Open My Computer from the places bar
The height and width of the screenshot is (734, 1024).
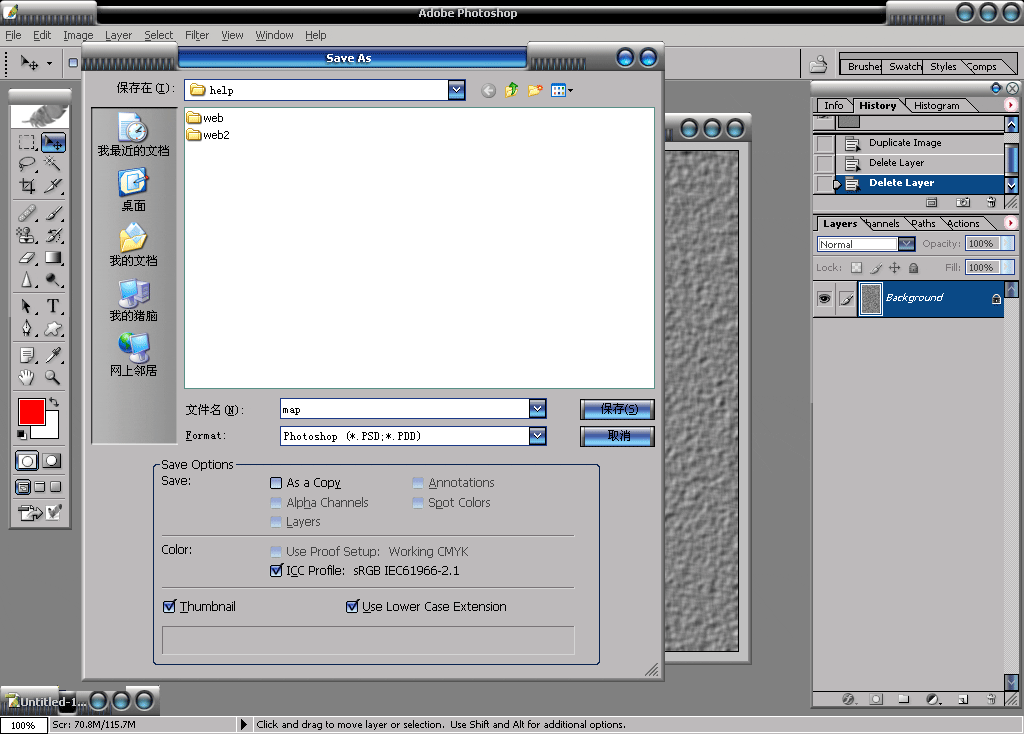pos(133,300)
